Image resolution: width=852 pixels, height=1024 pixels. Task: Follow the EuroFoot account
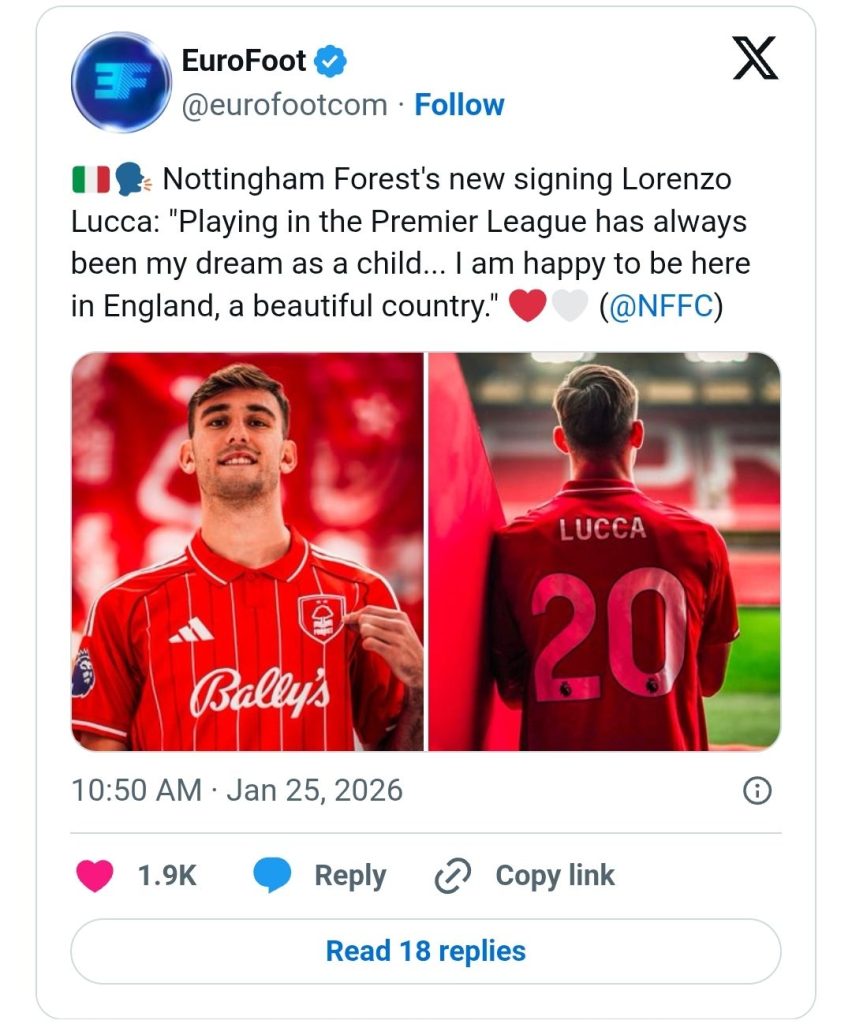pyautogui.click(x=459, y=105)
